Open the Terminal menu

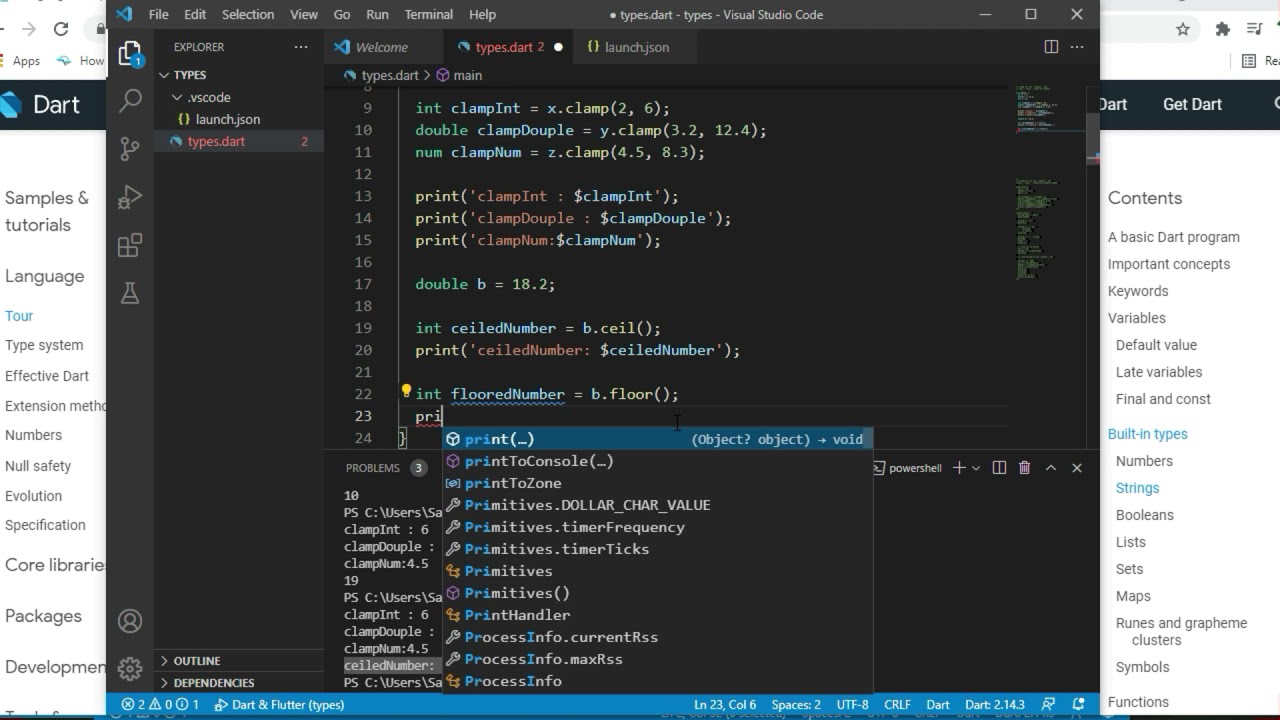(x=428, y=14)
